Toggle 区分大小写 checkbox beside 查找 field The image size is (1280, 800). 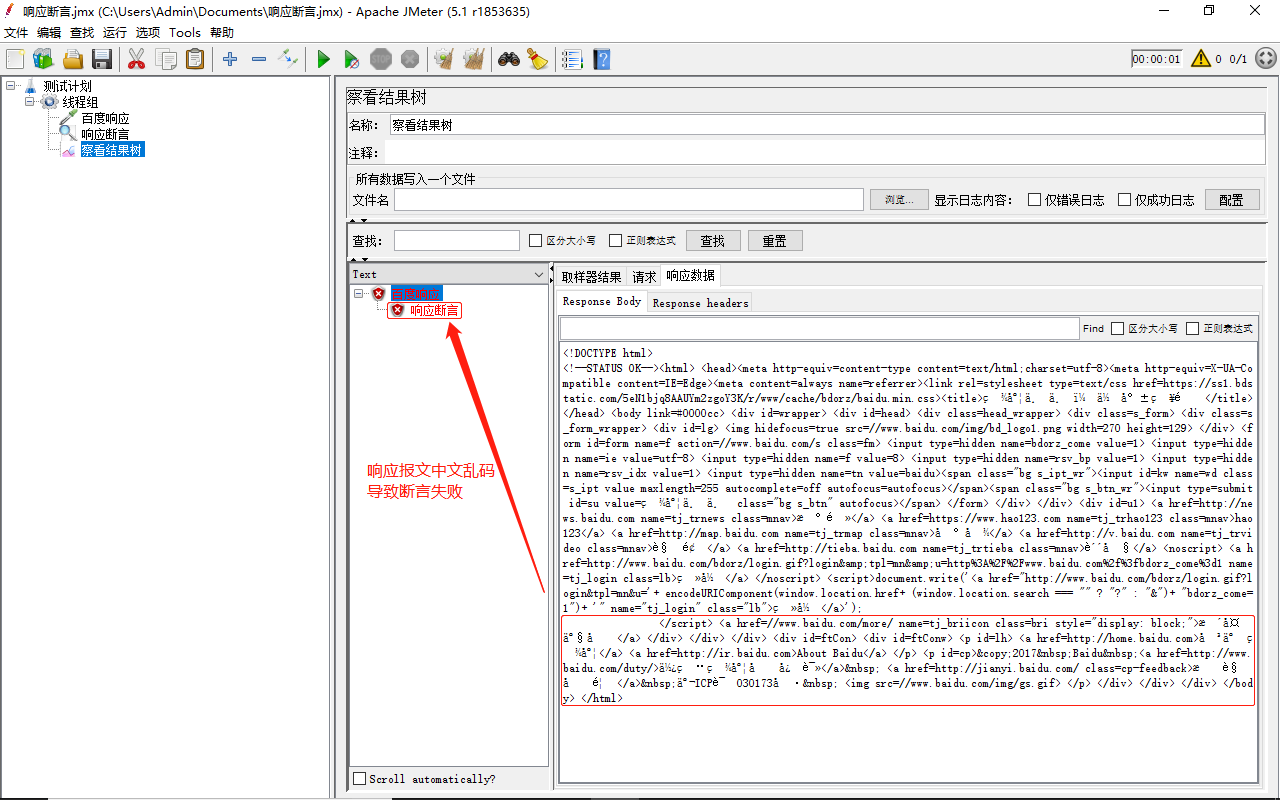click(x=535, y=240)
